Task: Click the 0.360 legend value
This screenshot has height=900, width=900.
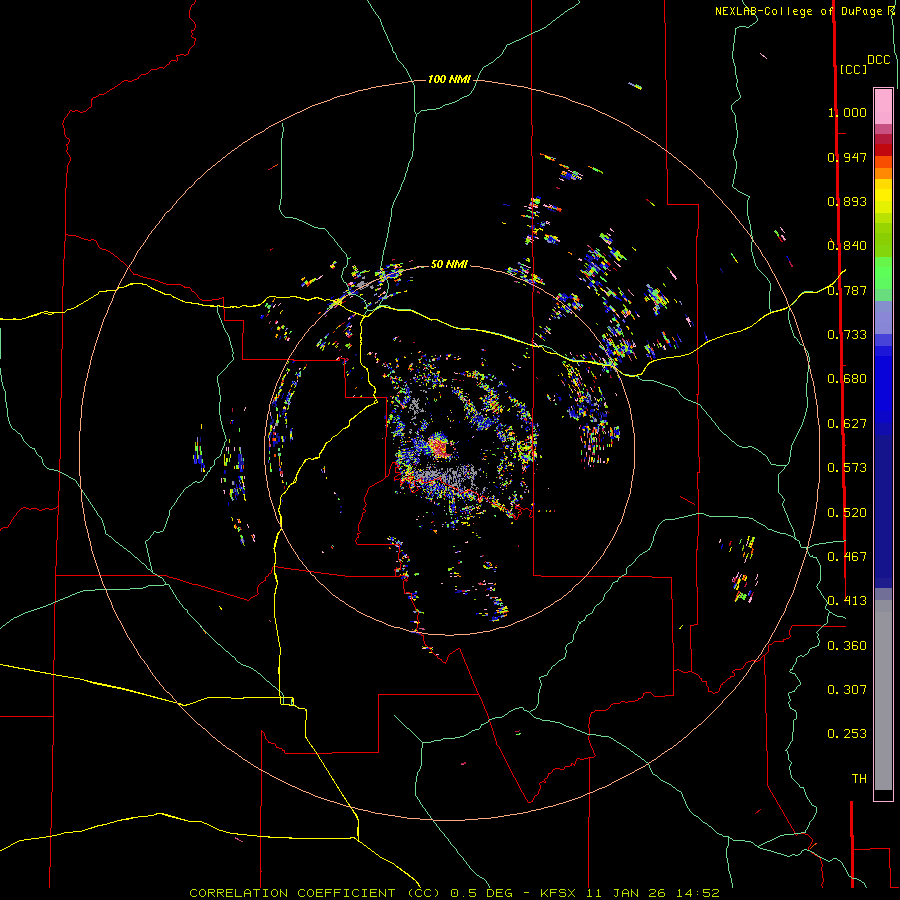Action: (847, 646)
